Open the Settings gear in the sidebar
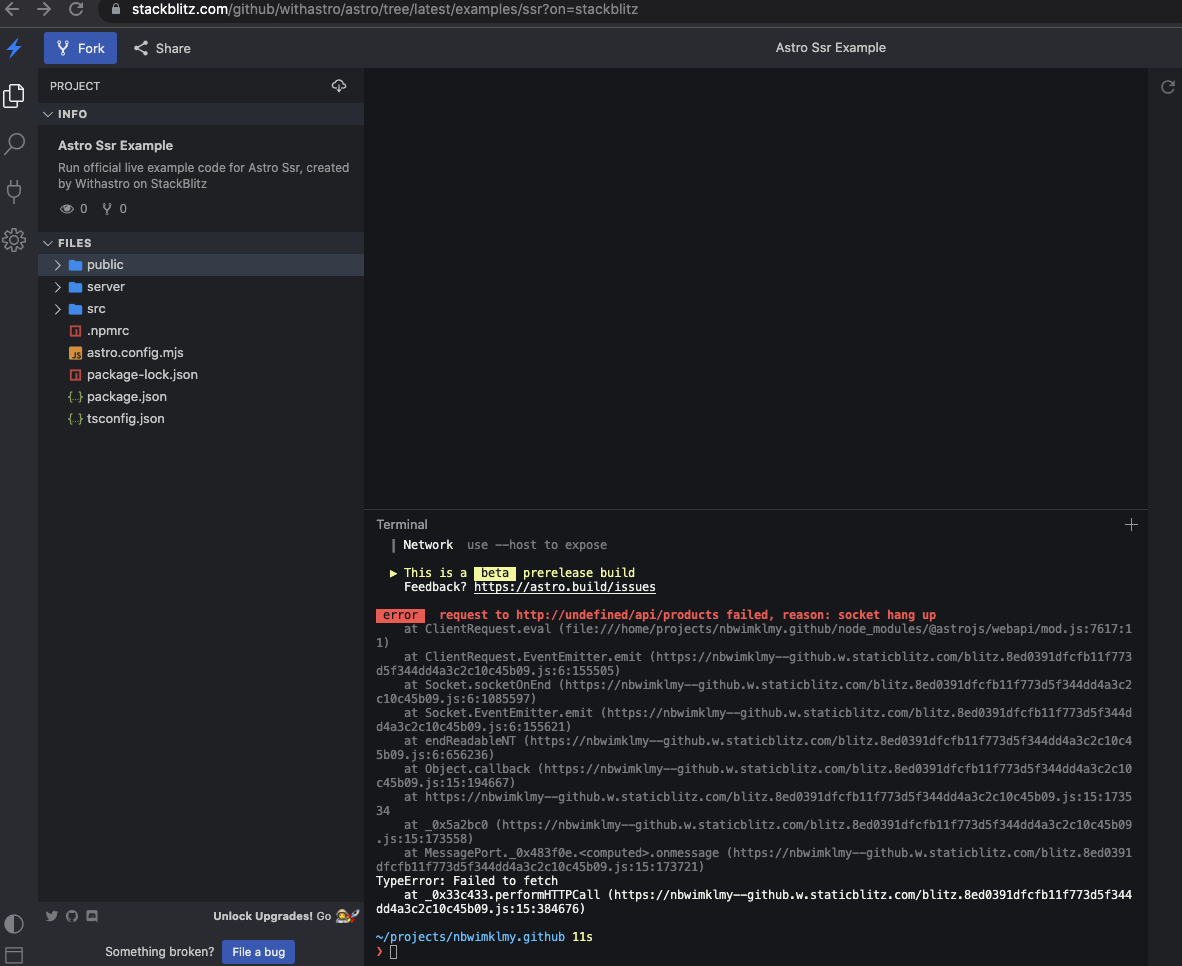Screen dimensions: 1182x966 (x=15, y=240)
